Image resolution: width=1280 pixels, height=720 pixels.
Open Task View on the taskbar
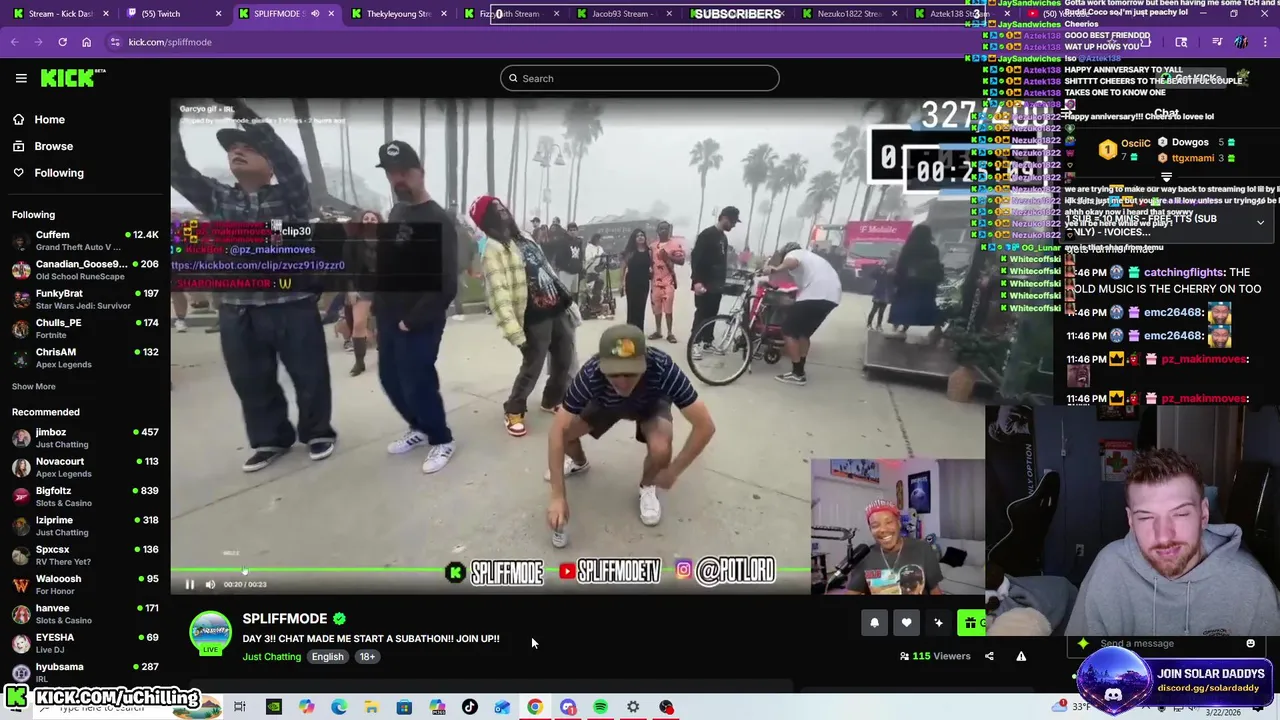240,708
